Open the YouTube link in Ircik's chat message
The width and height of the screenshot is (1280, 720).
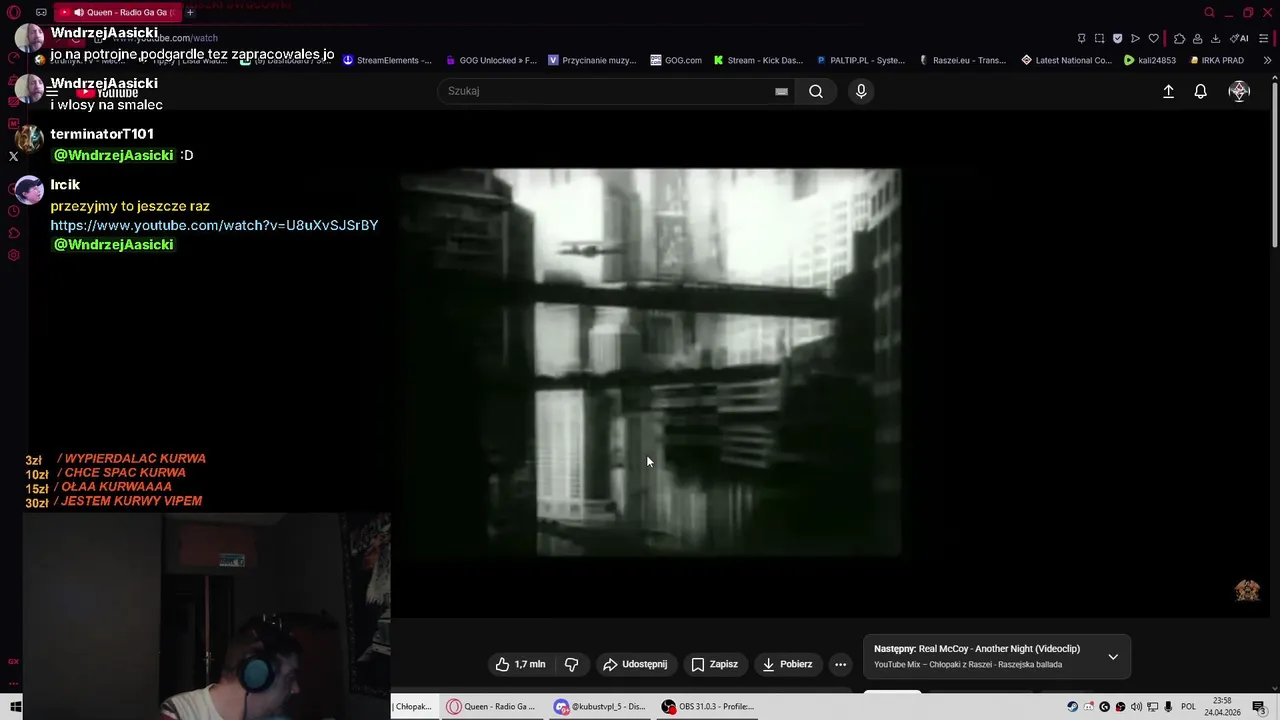[214, 225]
